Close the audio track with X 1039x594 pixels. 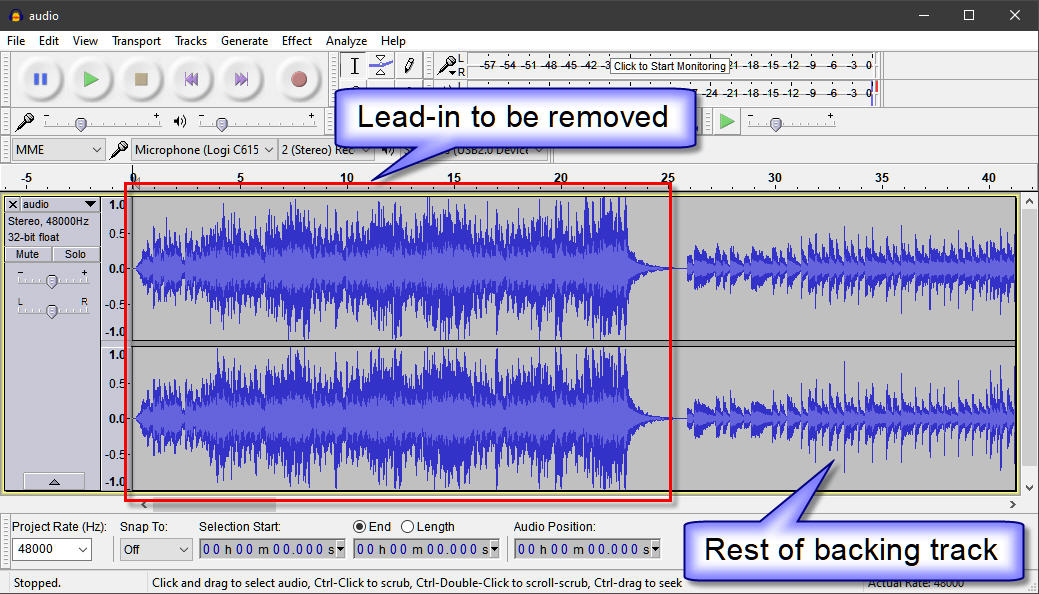tap(13, 204)
